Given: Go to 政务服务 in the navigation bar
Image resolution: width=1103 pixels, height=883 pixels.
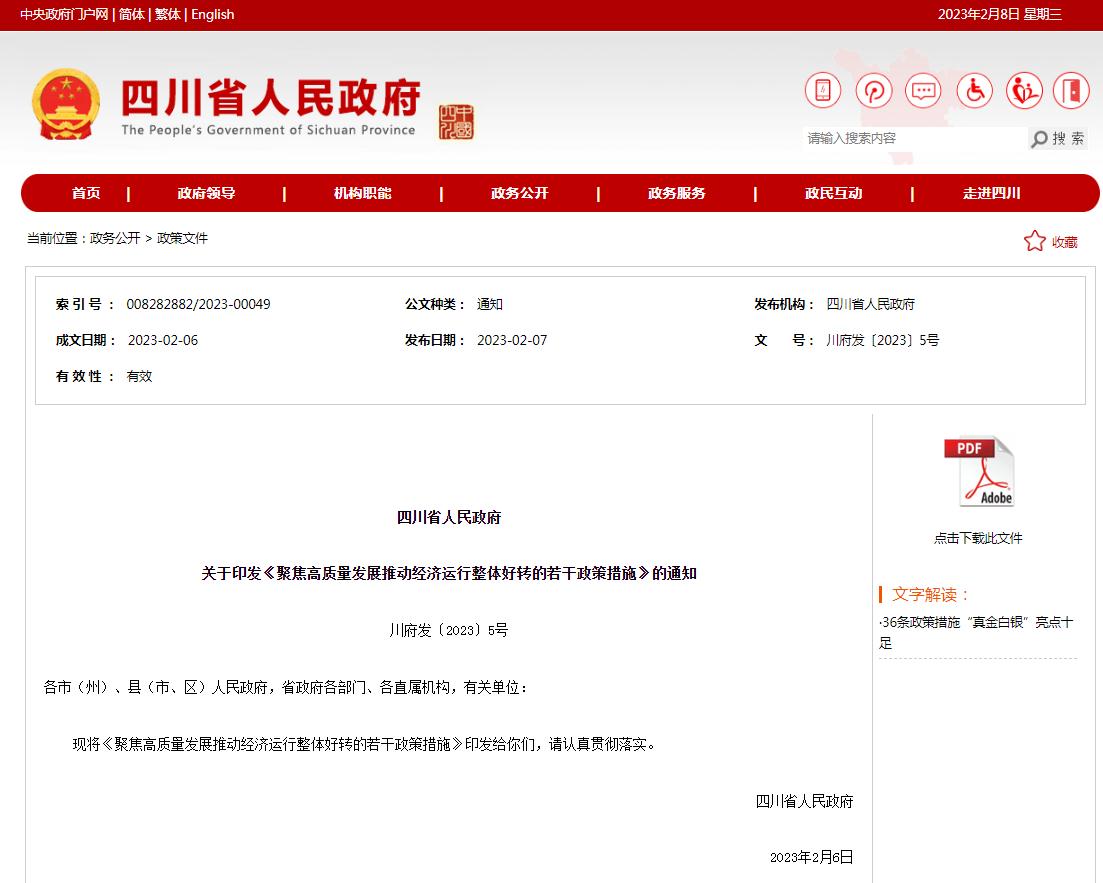Looking at the screenshot, I should [x=676, y=193].
